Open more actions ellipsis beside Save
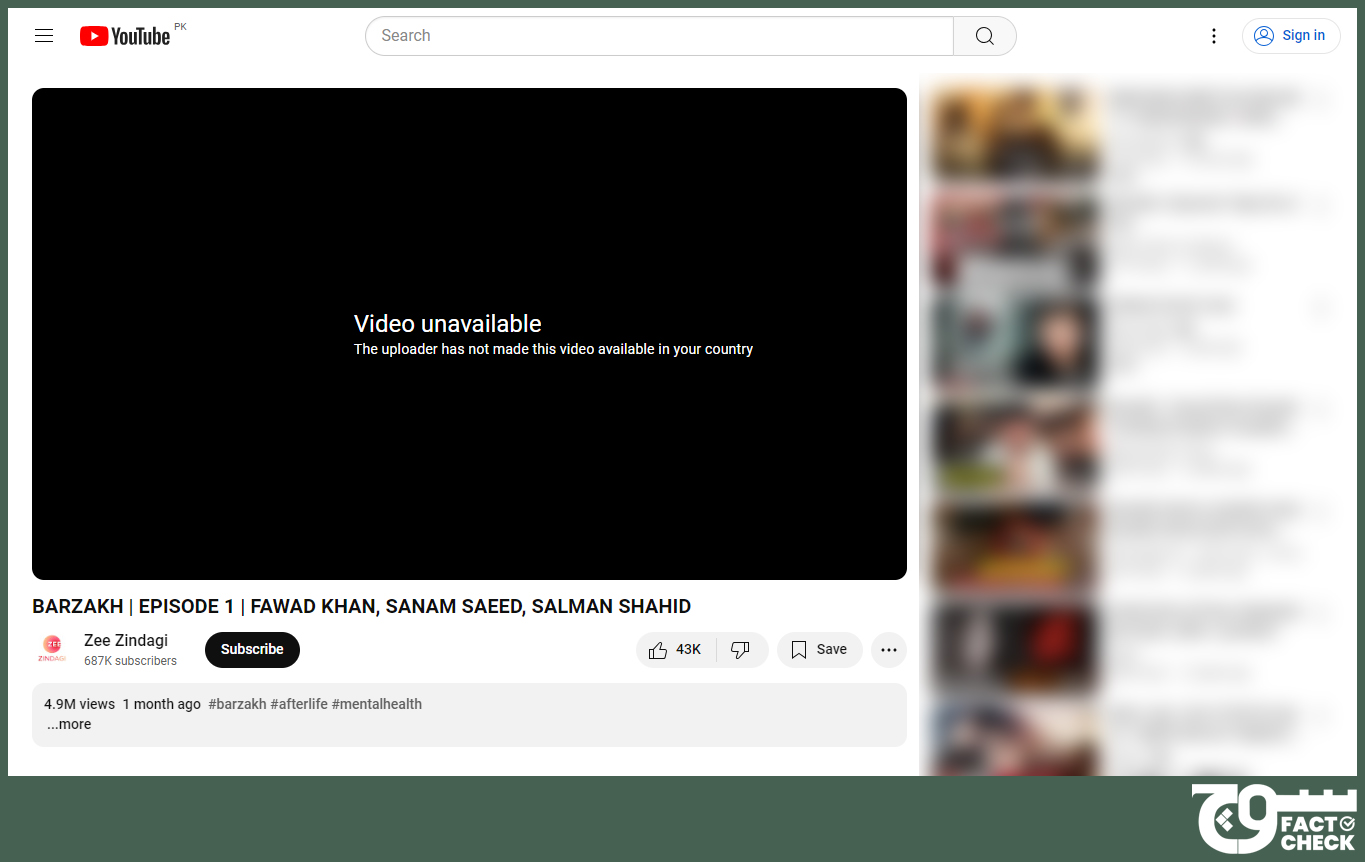The height and width of the screenshot is (862, 1365). (889, 650)
